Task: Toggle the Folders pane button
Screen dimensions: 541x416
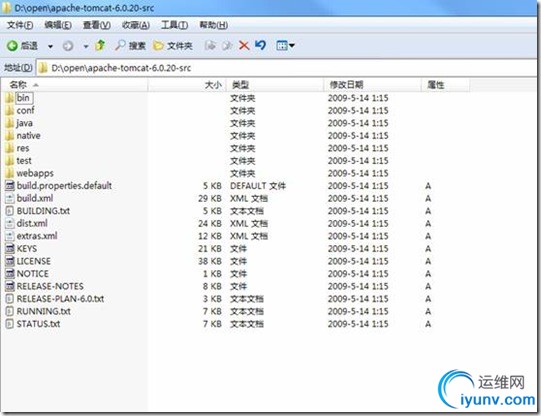Action: pos(173,46)
